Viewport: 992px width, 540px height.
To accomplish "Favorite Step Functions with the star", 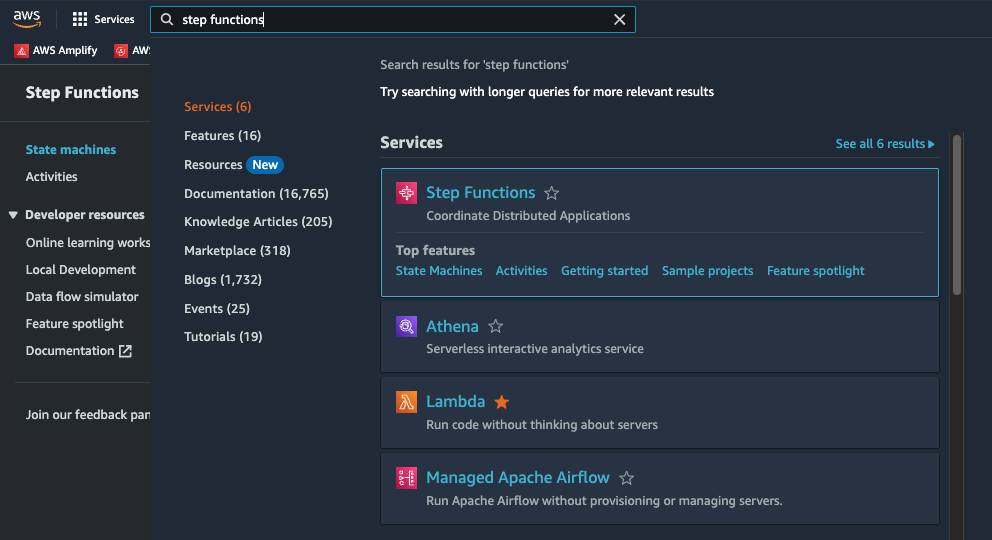I will [552, 193].
